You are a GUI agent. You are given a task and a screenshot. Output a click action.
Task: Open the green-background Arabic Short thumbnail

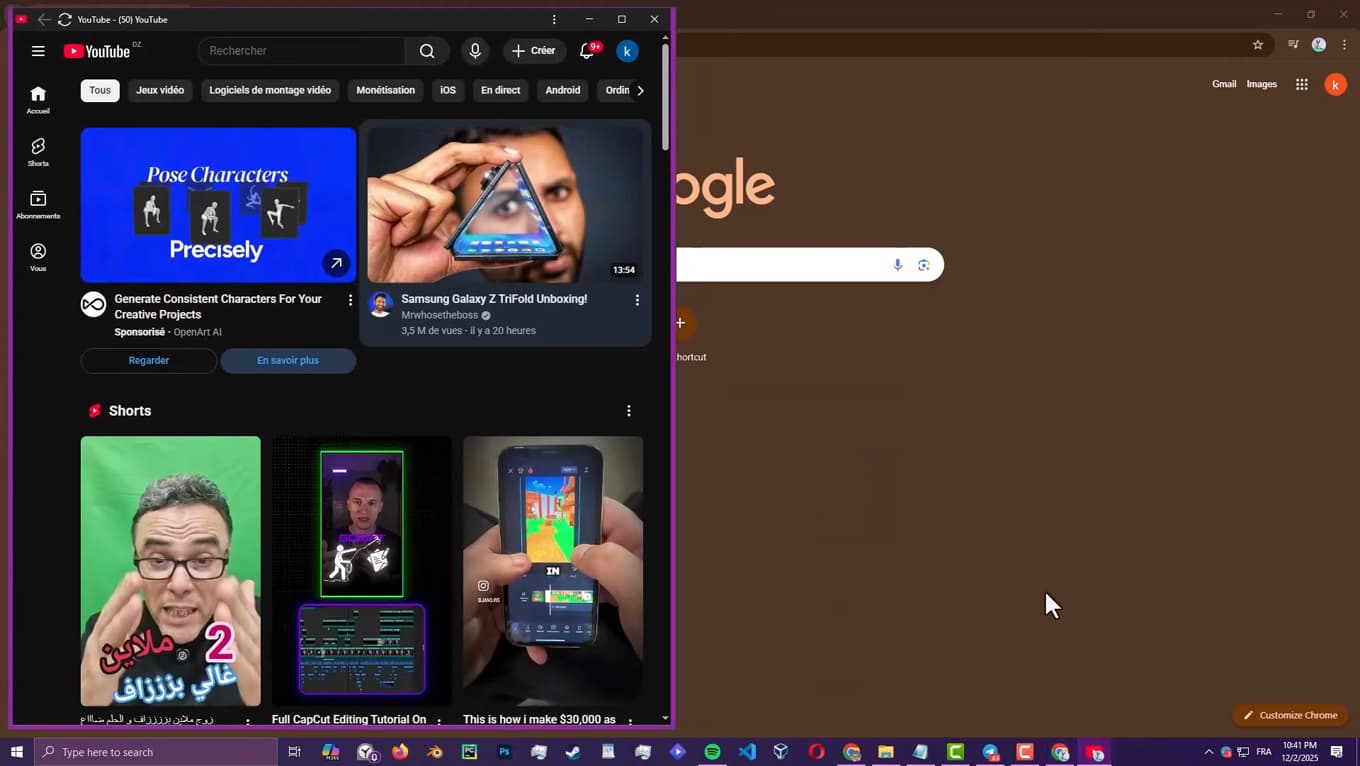[x=171, y=571]
